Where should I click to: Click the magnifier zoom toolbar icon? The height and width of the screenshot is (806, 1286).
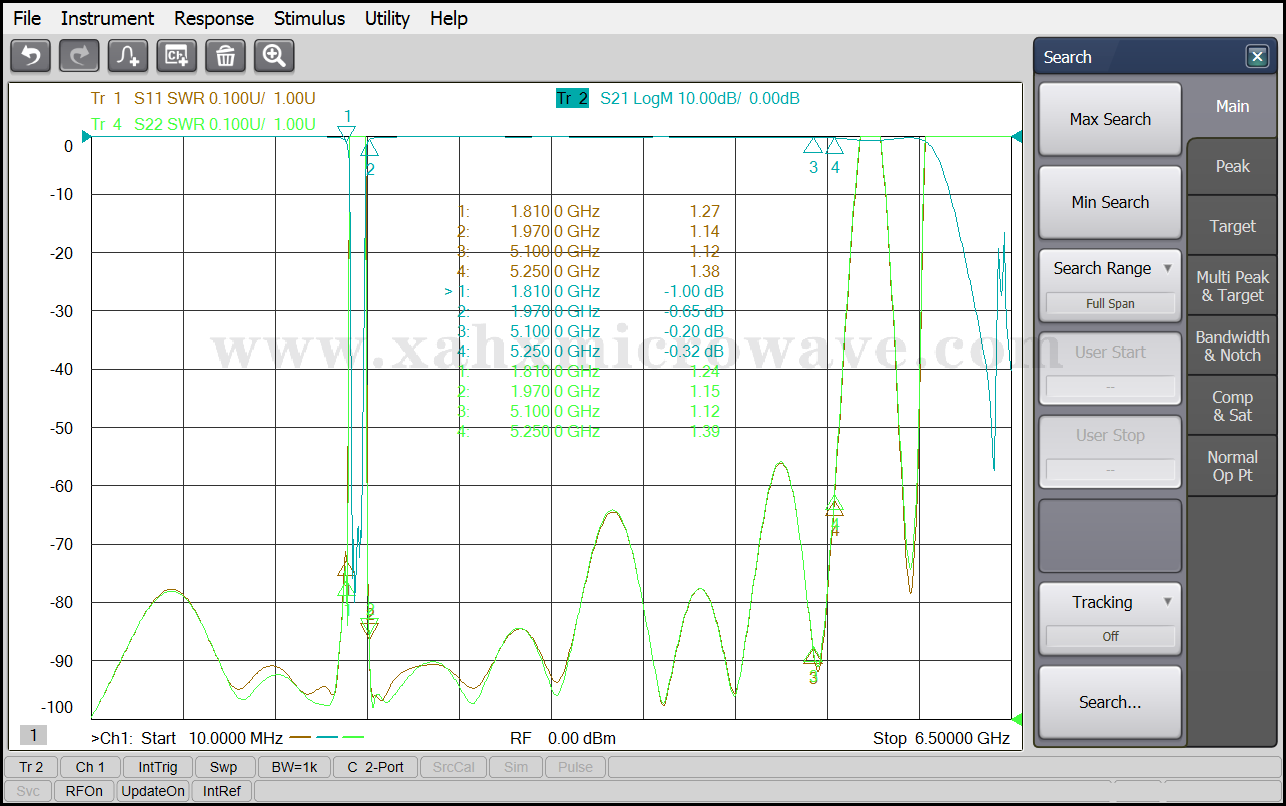point(274,56)
